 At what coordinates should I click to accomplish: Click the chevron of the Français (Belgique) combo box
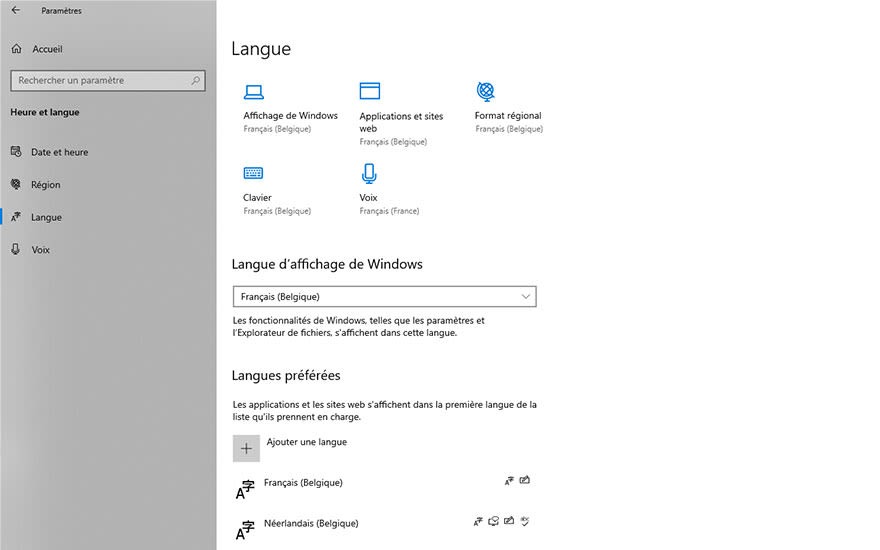tap(526, 296)
